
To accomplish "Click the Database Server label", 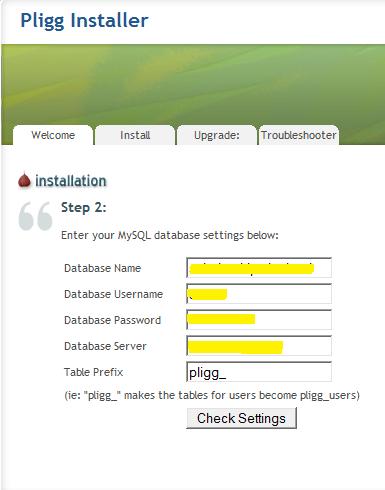I will tap(105, 346).
